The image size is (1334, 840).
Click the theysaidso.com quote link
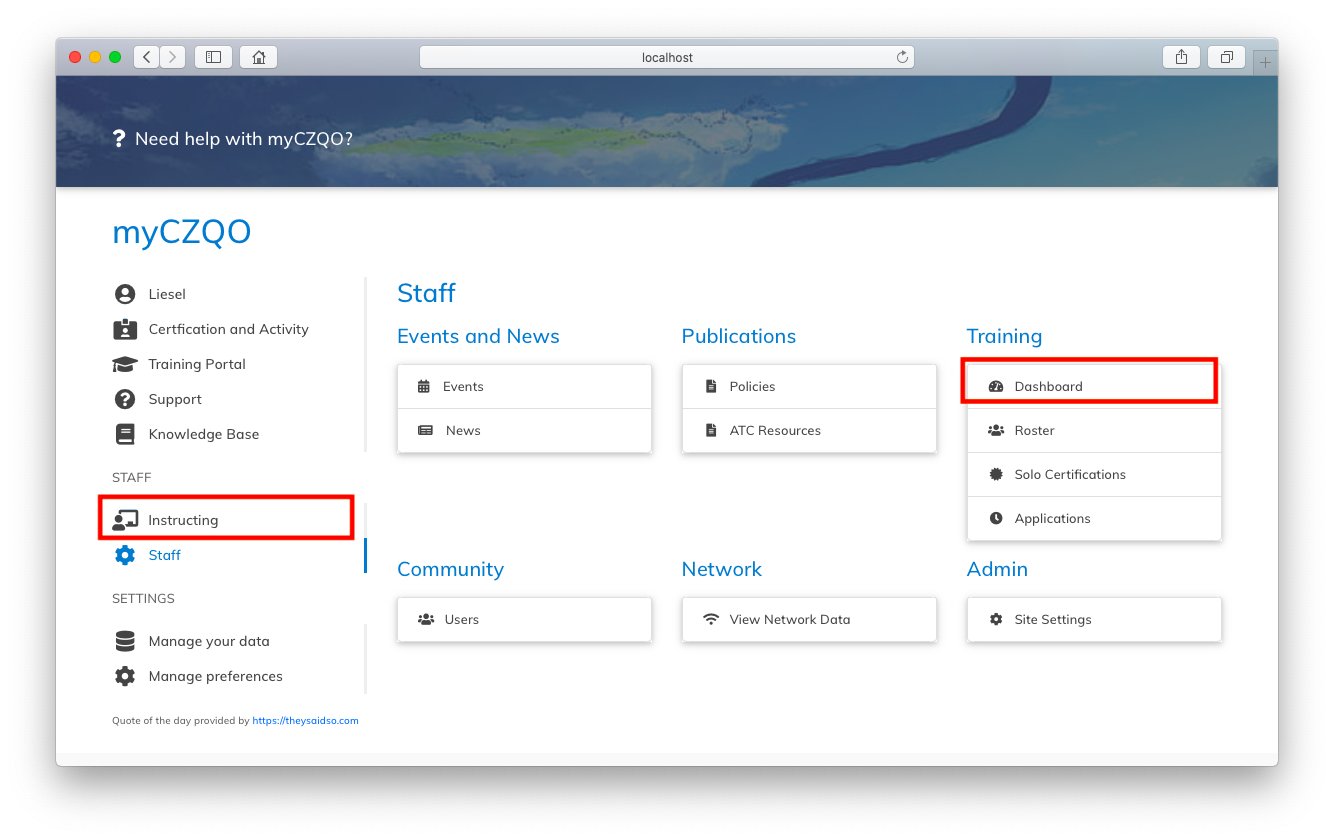tap(305, 720)
